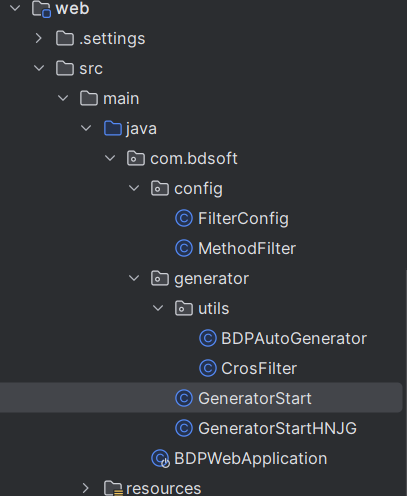407x496 pixels.
Task: Collapse the utils package
Action: (158, 308)
